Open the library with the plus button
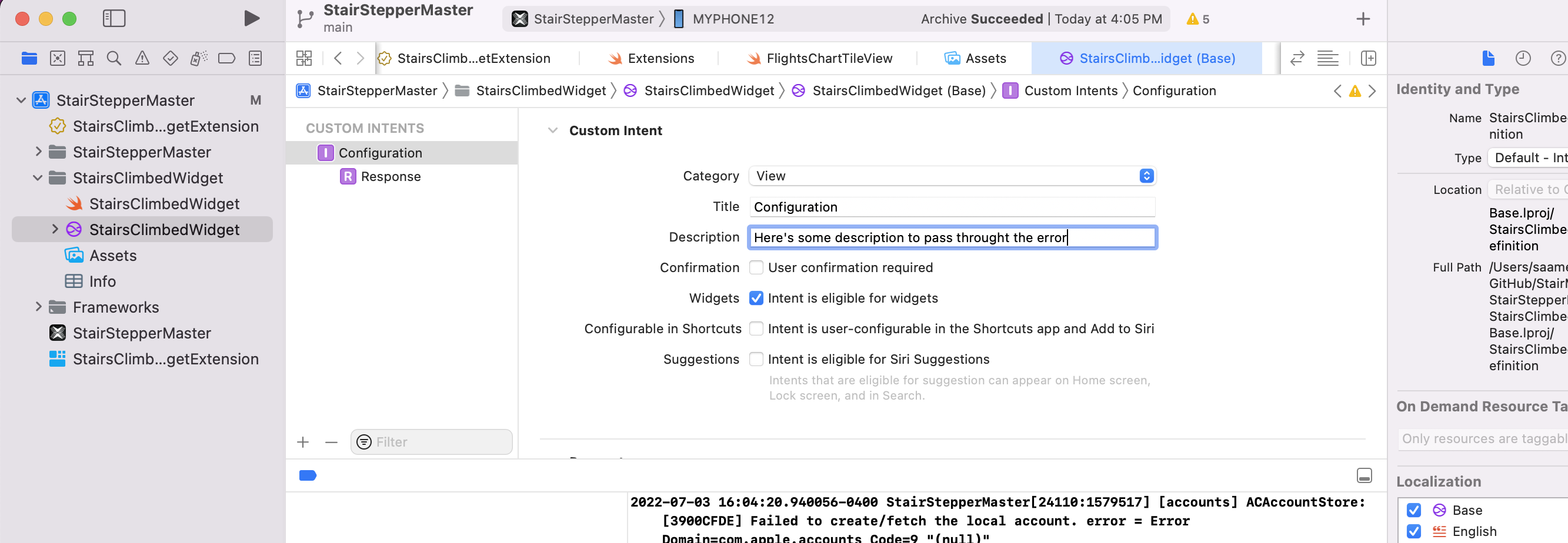This screenshot has height=543, width=1568. click(1363, 19)
